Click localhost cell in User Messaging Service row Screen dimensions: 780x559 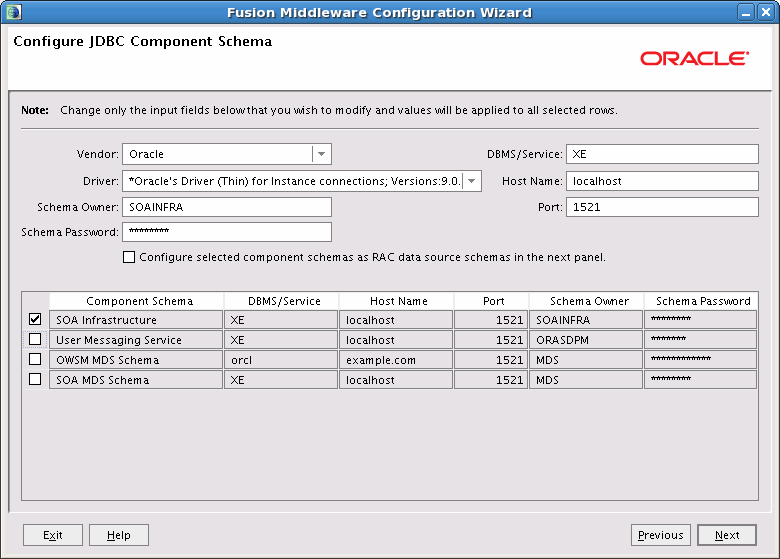396,340
